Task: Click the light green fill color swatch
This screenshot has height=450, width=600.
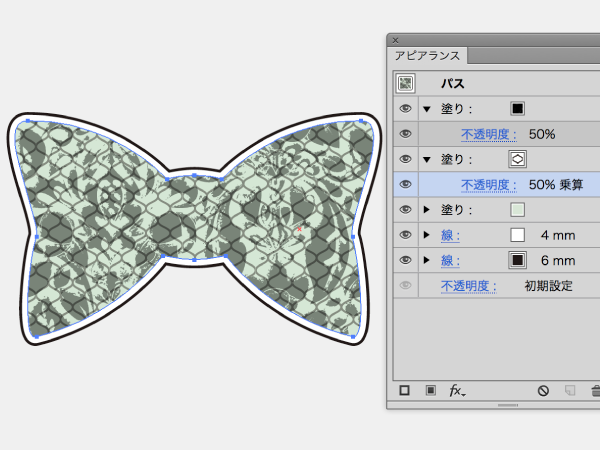Action: coord(517,210)
